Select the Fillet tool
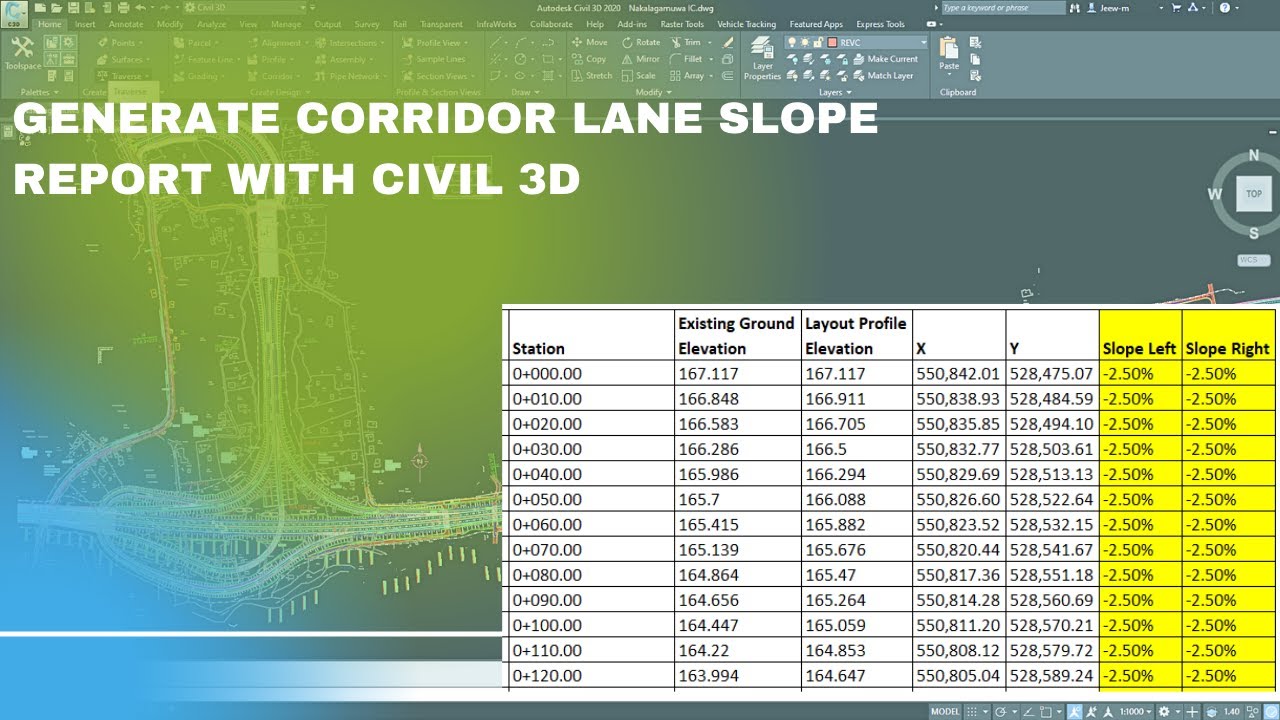1280x720 pixels. (x=686, y=59)
